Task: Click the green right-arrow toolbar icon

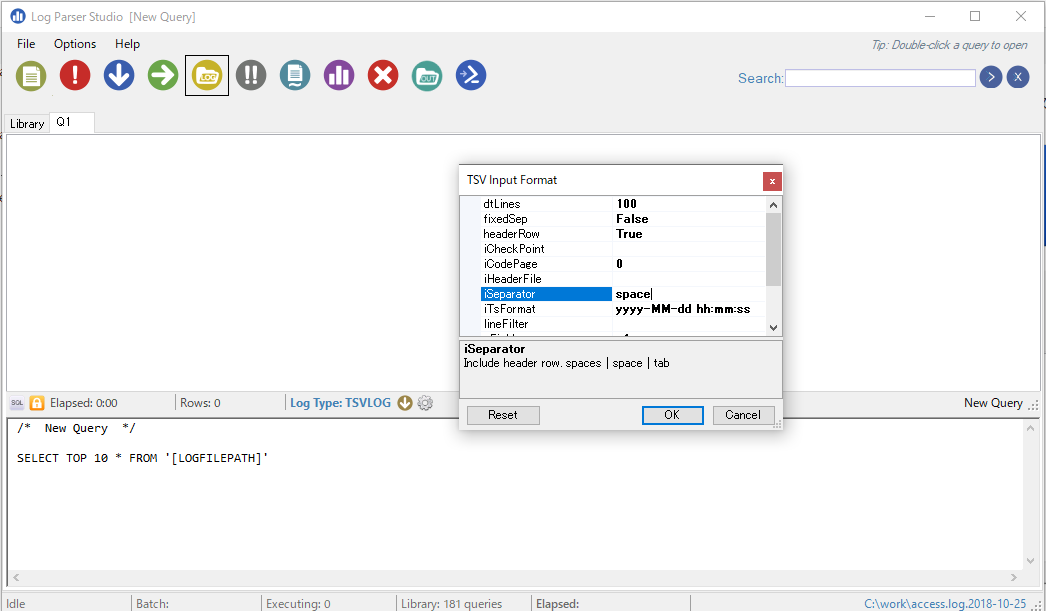Action: (163, 75)
